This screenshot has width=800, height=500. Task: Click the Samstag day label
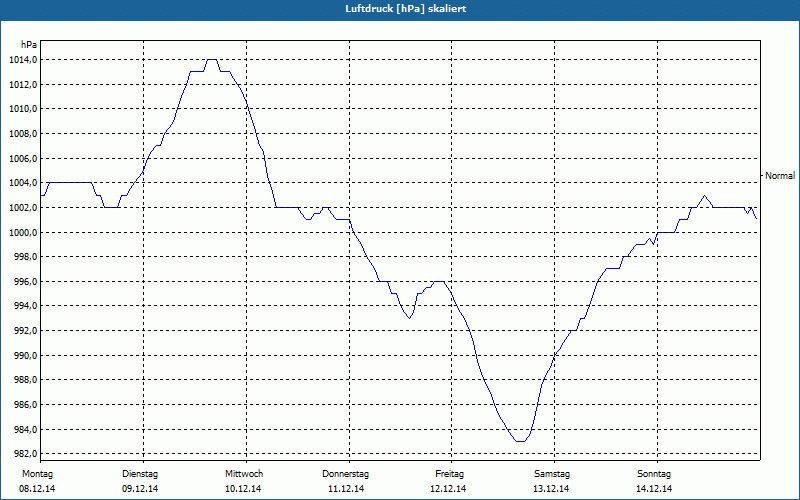click(552, 474)
